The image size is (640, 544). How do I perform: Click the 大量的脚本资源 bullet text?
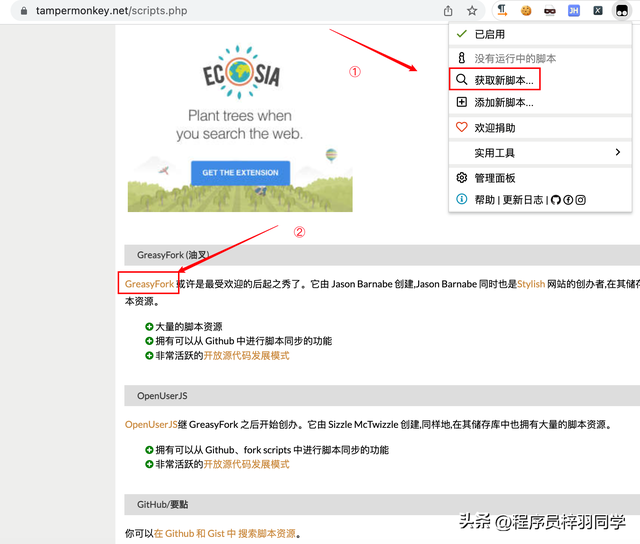(189, 326)
